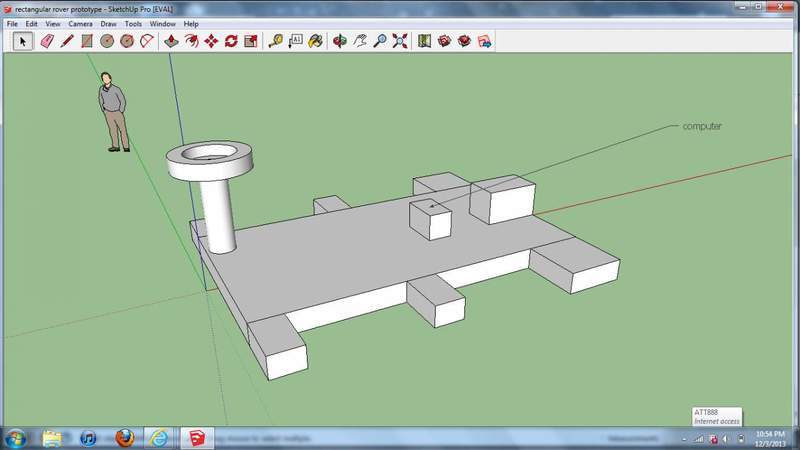Activate the Rectangle drawing tool
The height and width of the screenshot is (450, 800).
(87, 41)
